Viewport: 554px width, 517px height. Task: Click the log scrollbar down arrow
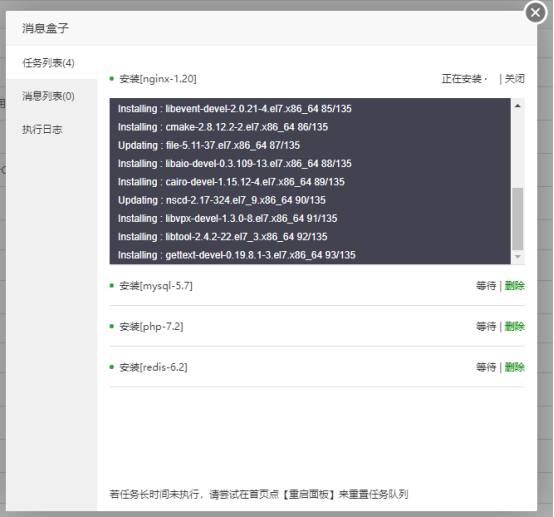[518, 257]
